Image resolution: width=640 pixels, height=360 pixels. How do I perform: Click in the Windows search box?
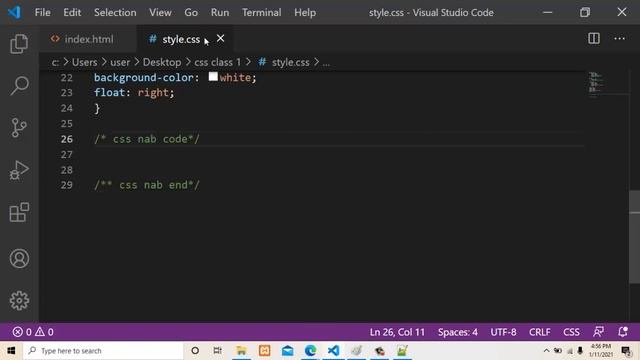tap(104, 351)
